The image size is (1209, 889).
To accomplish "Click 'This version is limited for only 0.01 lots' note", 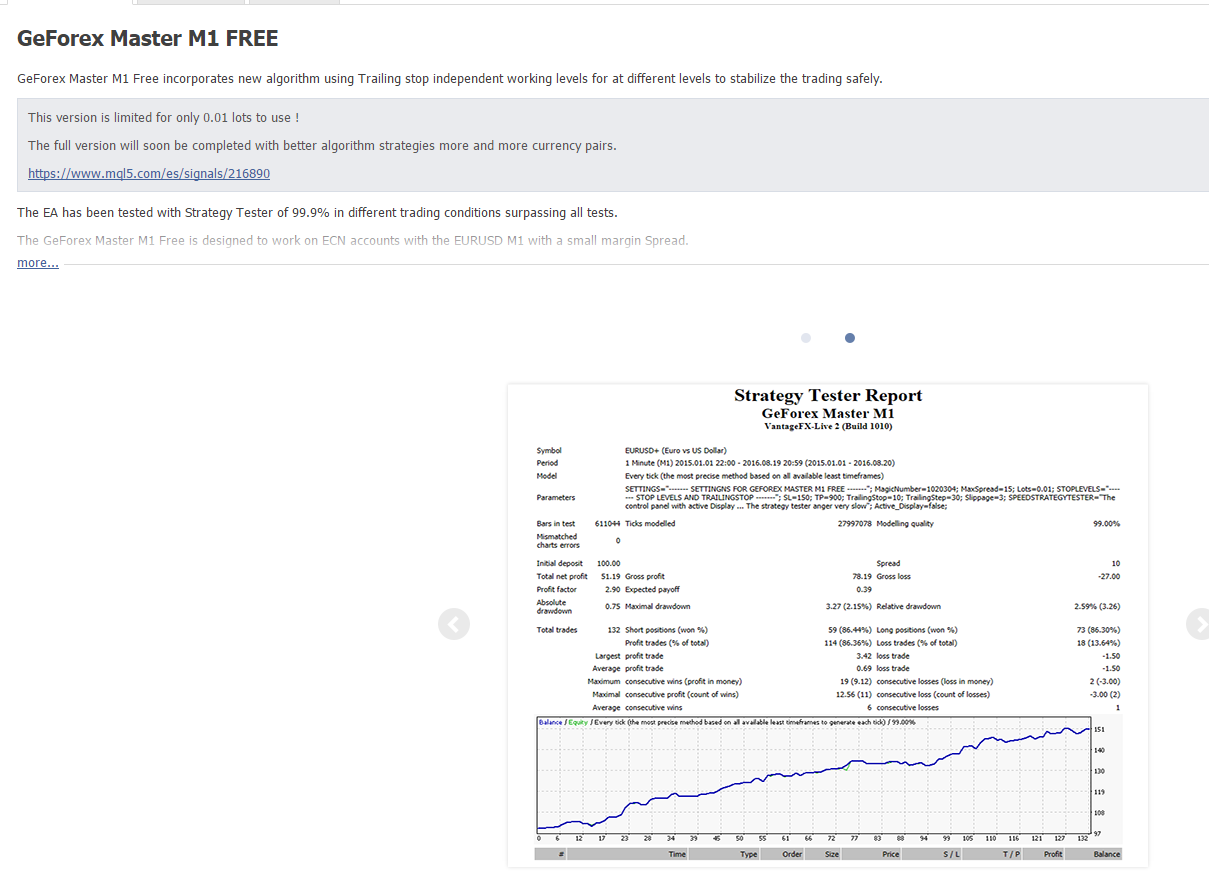I will [164, 118].
